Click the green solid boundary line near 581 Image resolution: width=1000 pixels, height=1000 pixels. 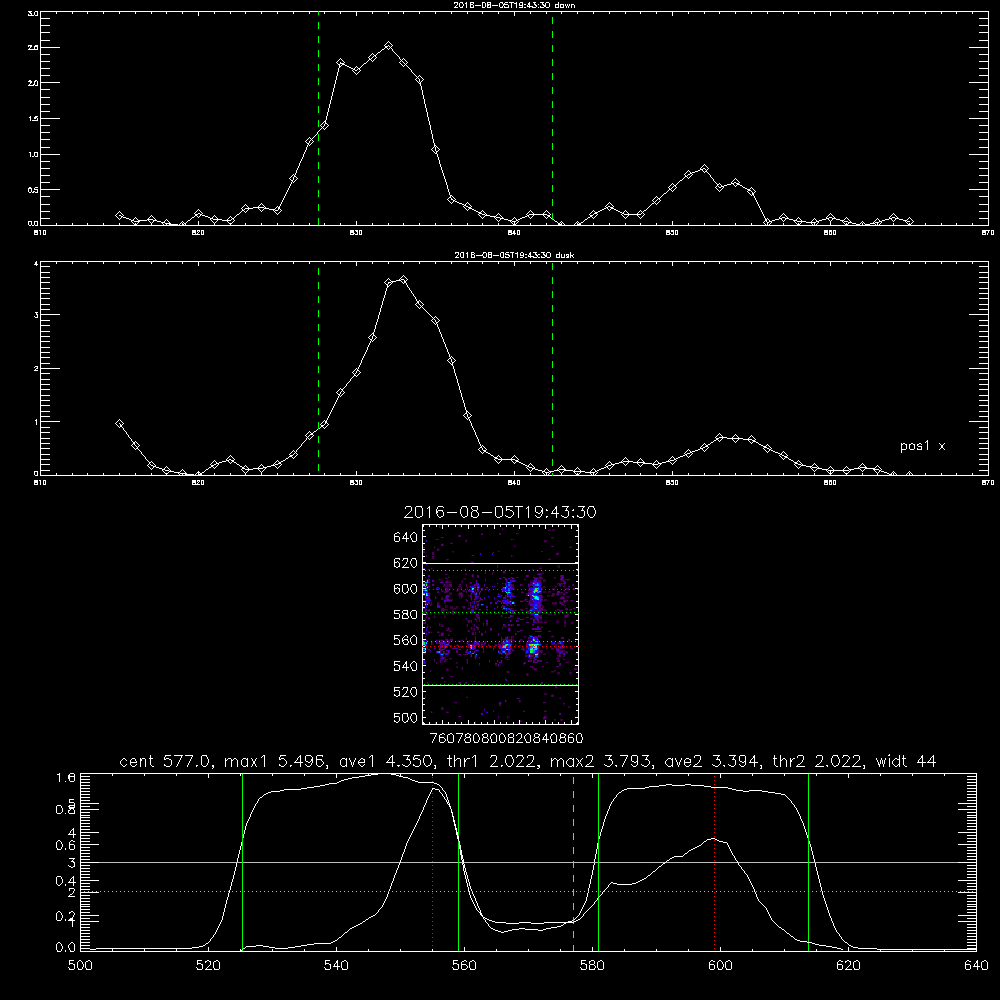[x=598, y=862]
